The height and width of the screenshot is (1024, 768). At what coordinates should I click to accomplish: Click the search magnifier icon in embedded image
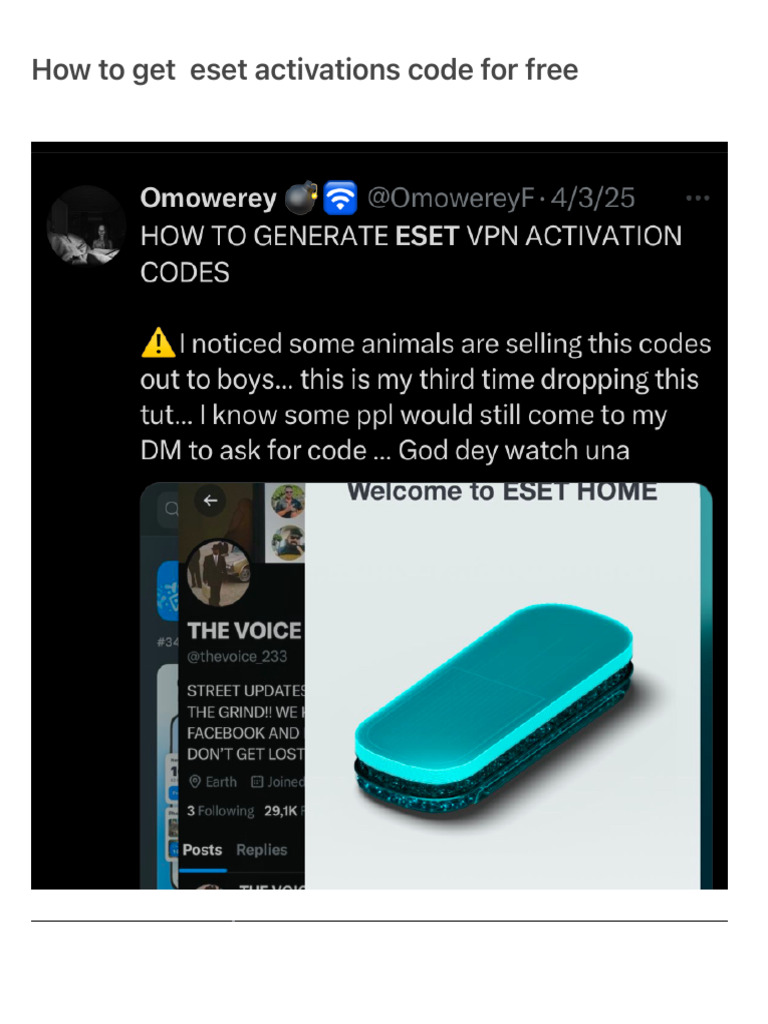[171, 509]
